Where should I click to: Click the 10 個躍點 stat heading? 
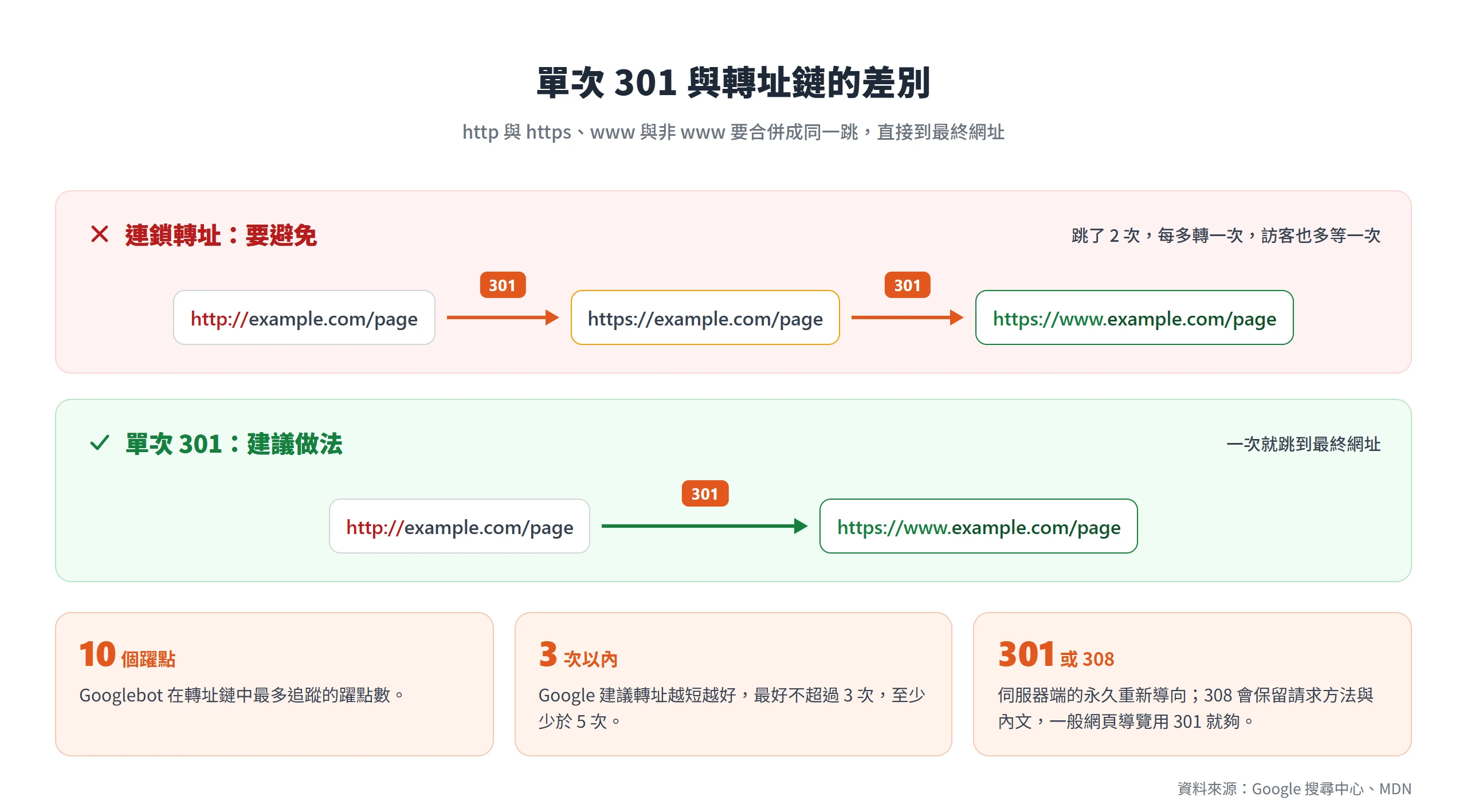127,654
